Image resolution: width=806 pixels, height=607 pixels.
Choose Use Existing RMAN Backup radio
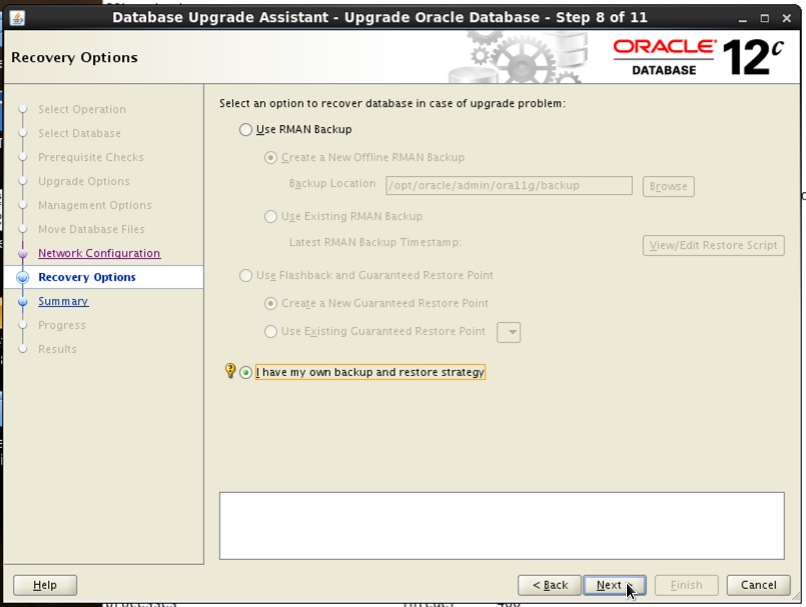point(270,216)
